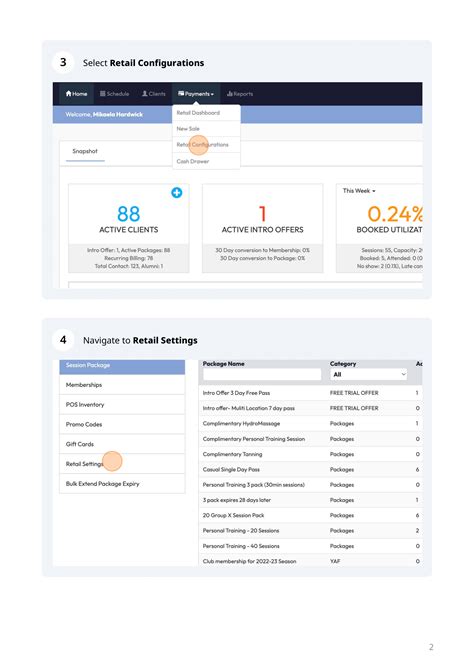Select Personal Training - 40 Sessions row
474x670 pixels.
pos(311,546)
